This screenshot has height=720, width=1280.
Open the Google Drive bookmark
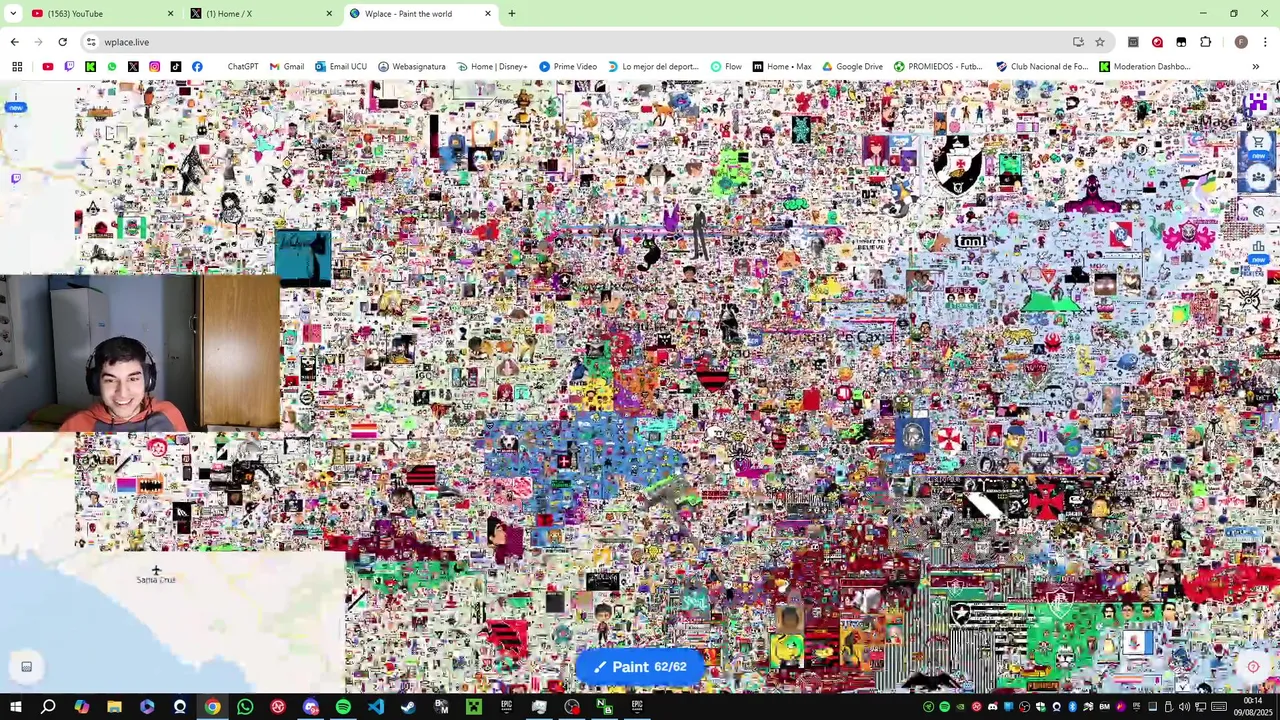click(852, 67)
